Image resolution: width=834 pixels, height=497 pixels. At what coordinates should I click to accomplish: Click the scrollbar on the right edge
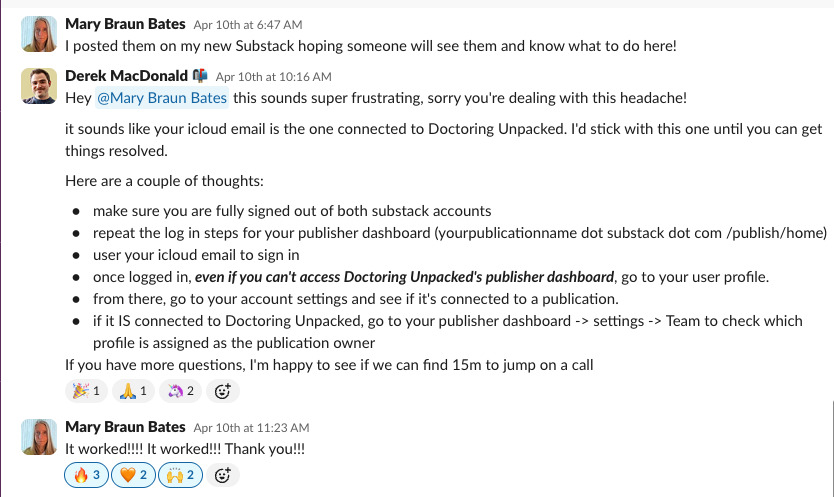click(x=832, y=447)
